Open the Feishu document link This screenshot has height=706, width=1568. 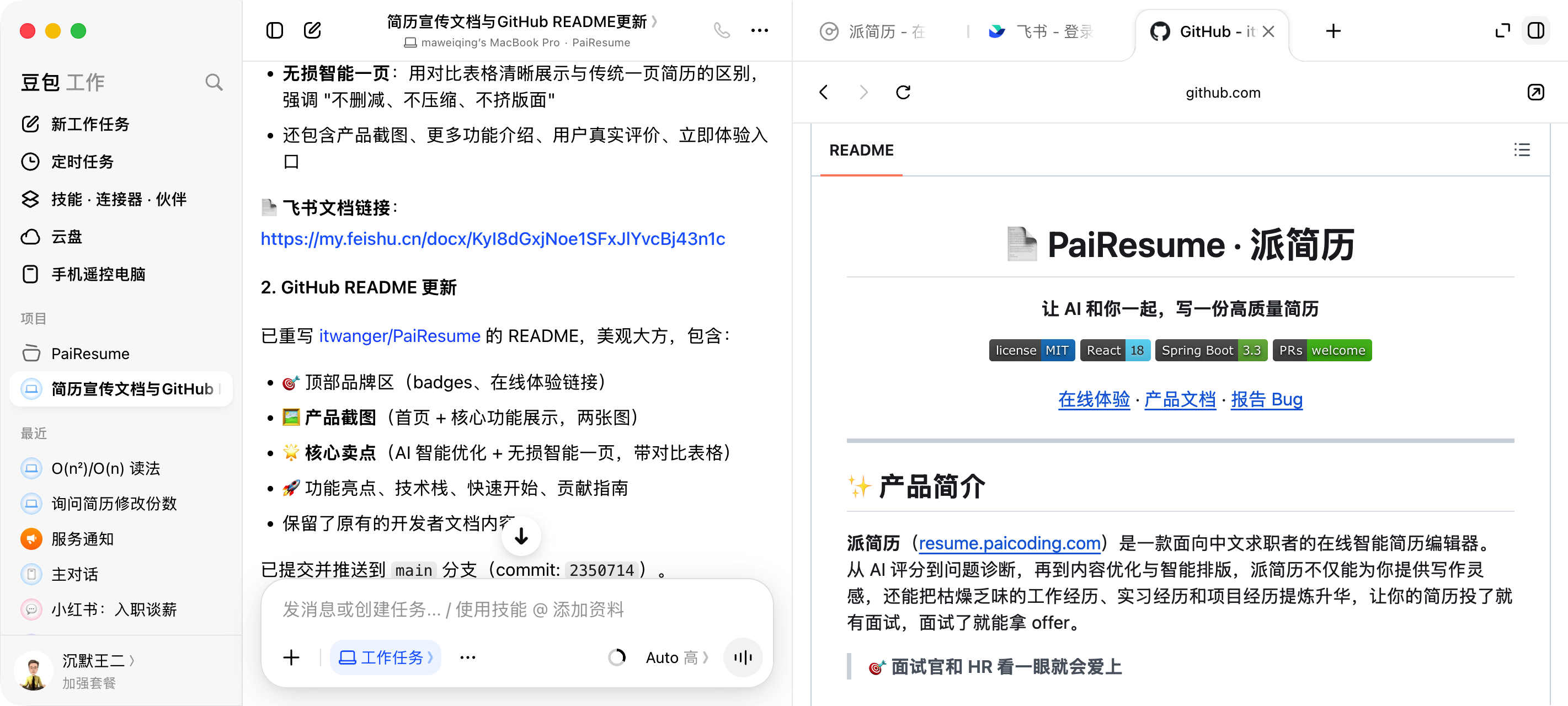(493, 239)
